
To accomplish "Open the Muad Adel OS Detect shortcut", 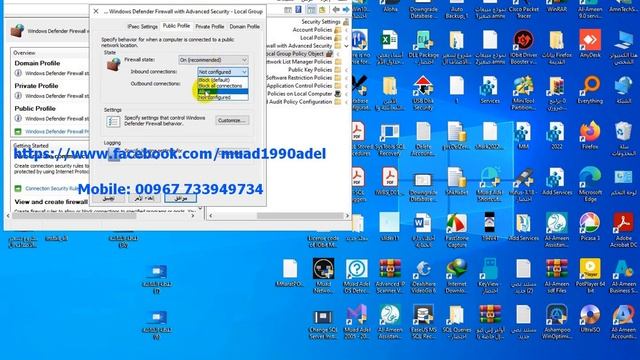I will 356,276.
